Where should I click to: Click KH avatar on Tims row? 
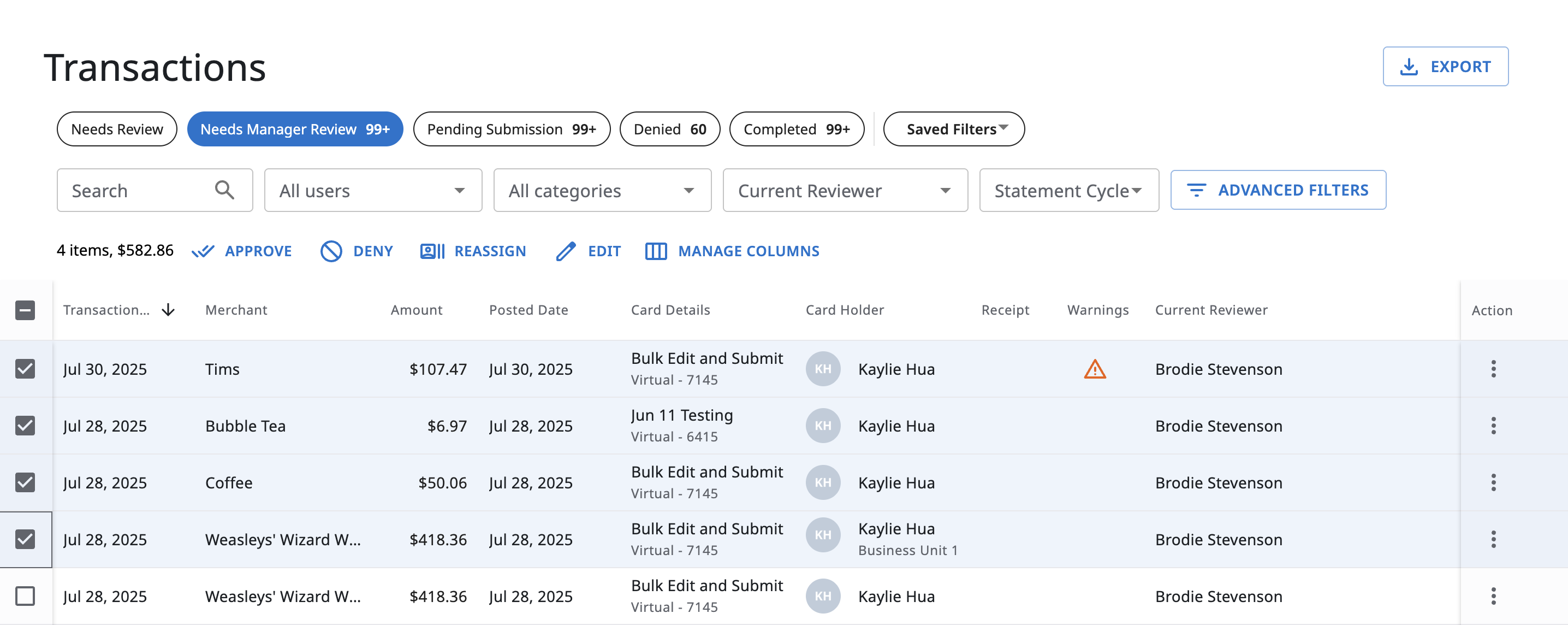[822, 369]
